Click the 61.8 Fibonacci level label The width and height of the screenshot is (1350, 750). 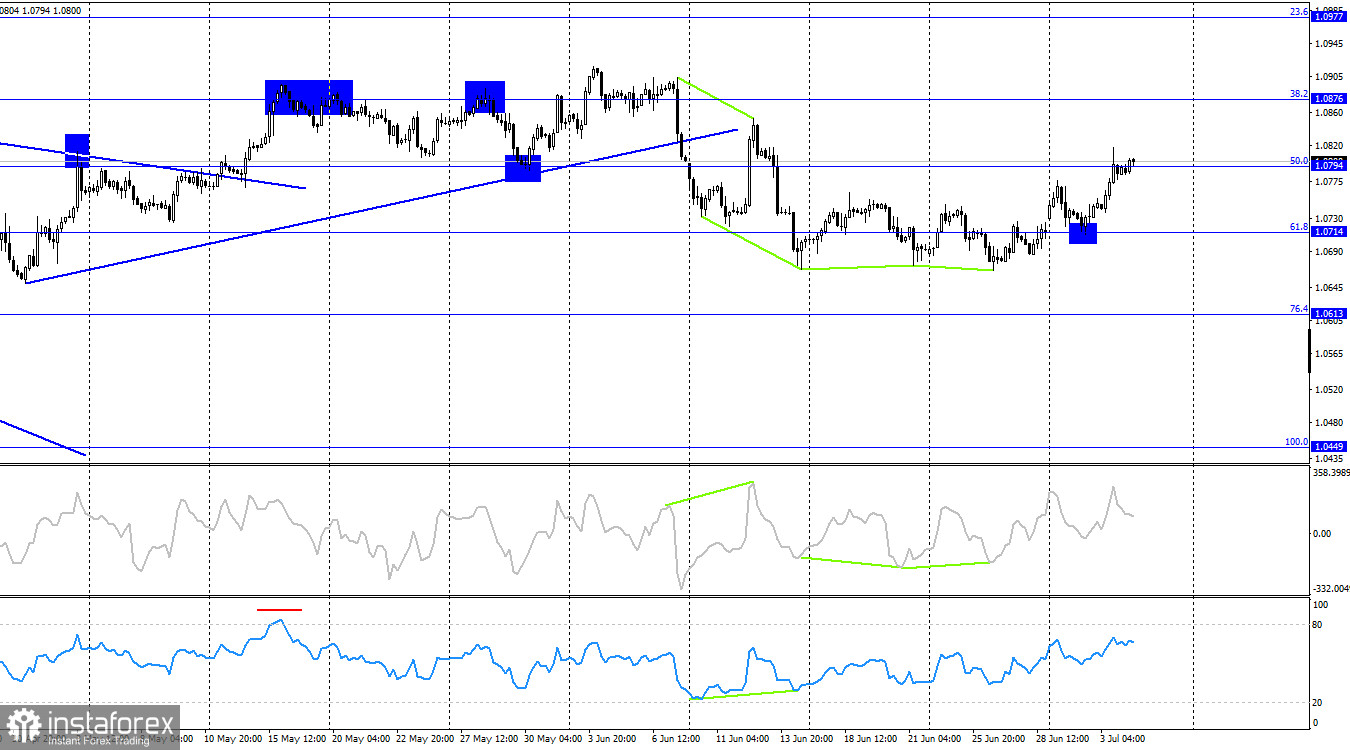coord(1298,227)
